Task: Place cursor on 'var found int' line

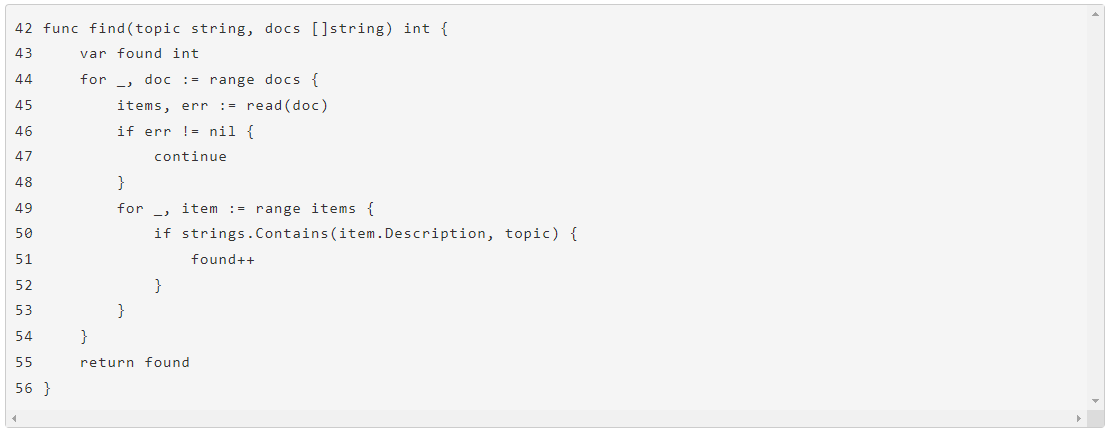Action: tap(139, 54)
